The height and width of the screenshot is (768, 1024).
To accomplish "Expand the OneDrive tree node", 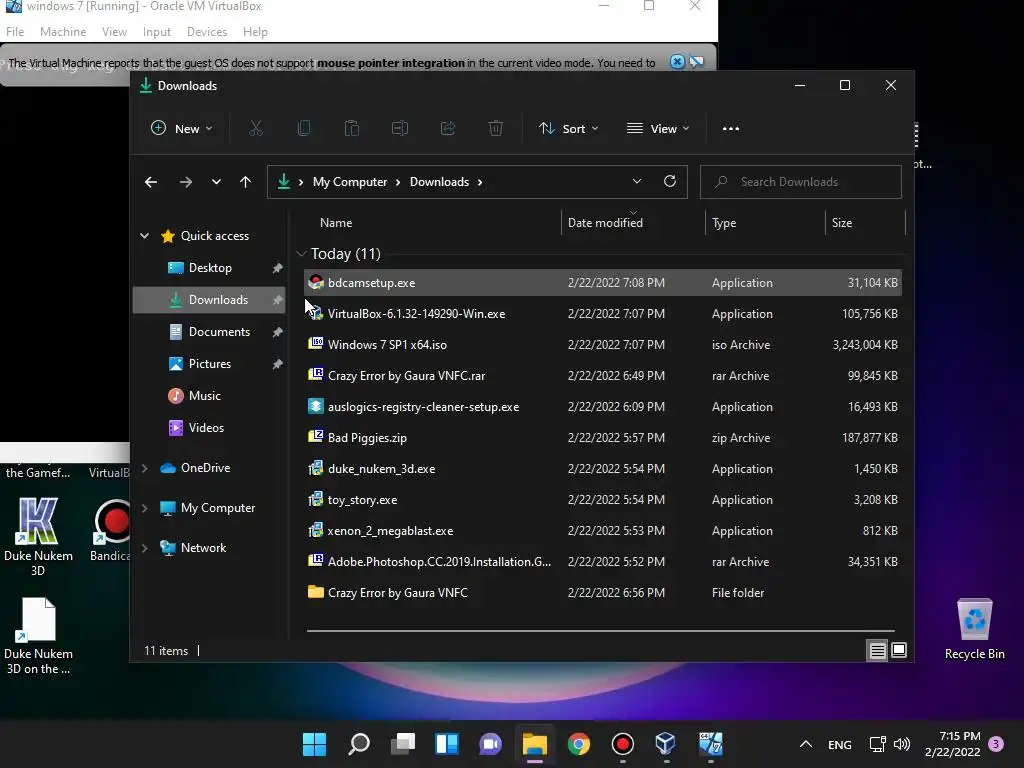I will [x=144, y=468].
